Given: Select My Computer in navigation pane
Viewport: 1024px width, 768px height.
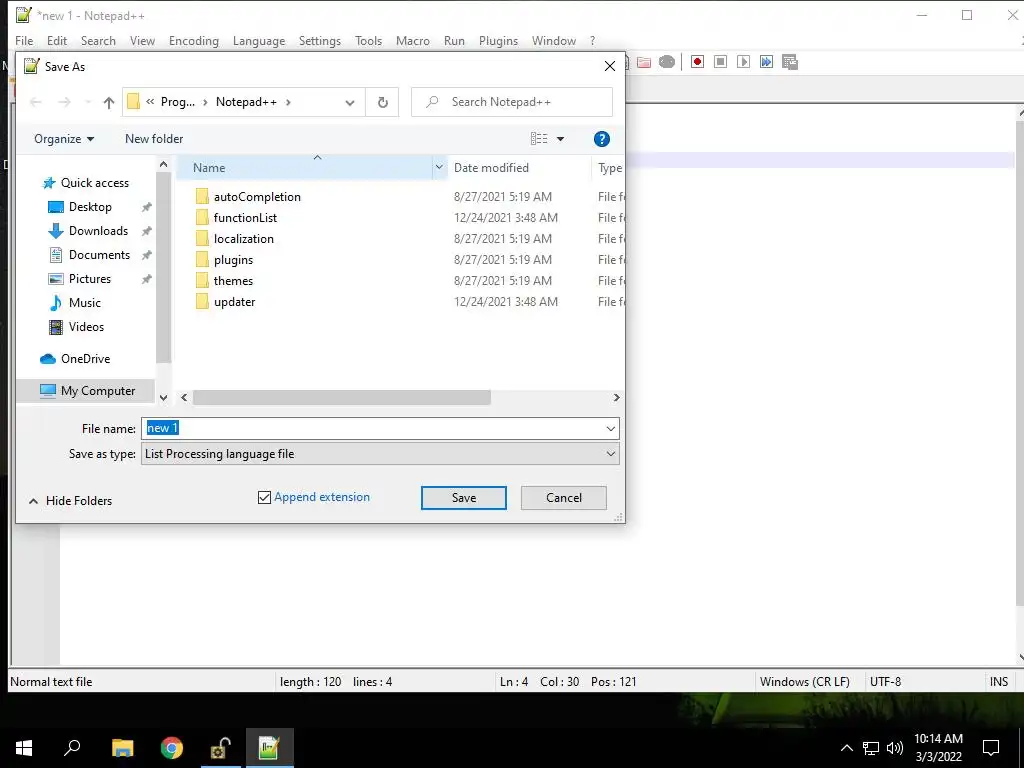Looking at the screenshot, I should pos(97,391).
